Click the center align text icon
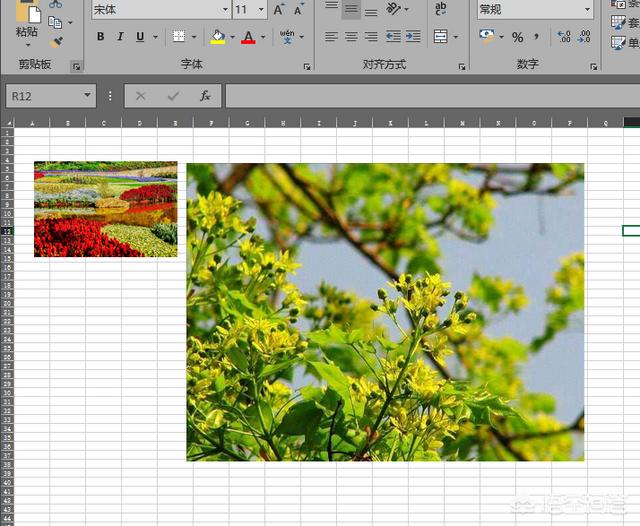Screen dimensions: 640x526 click(351, 37)
